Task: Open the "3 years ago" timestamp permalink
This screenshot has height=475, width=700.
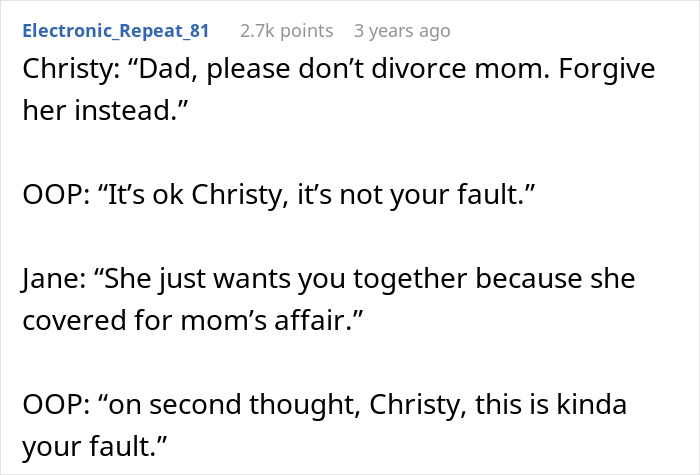Action: coord(402,31)
